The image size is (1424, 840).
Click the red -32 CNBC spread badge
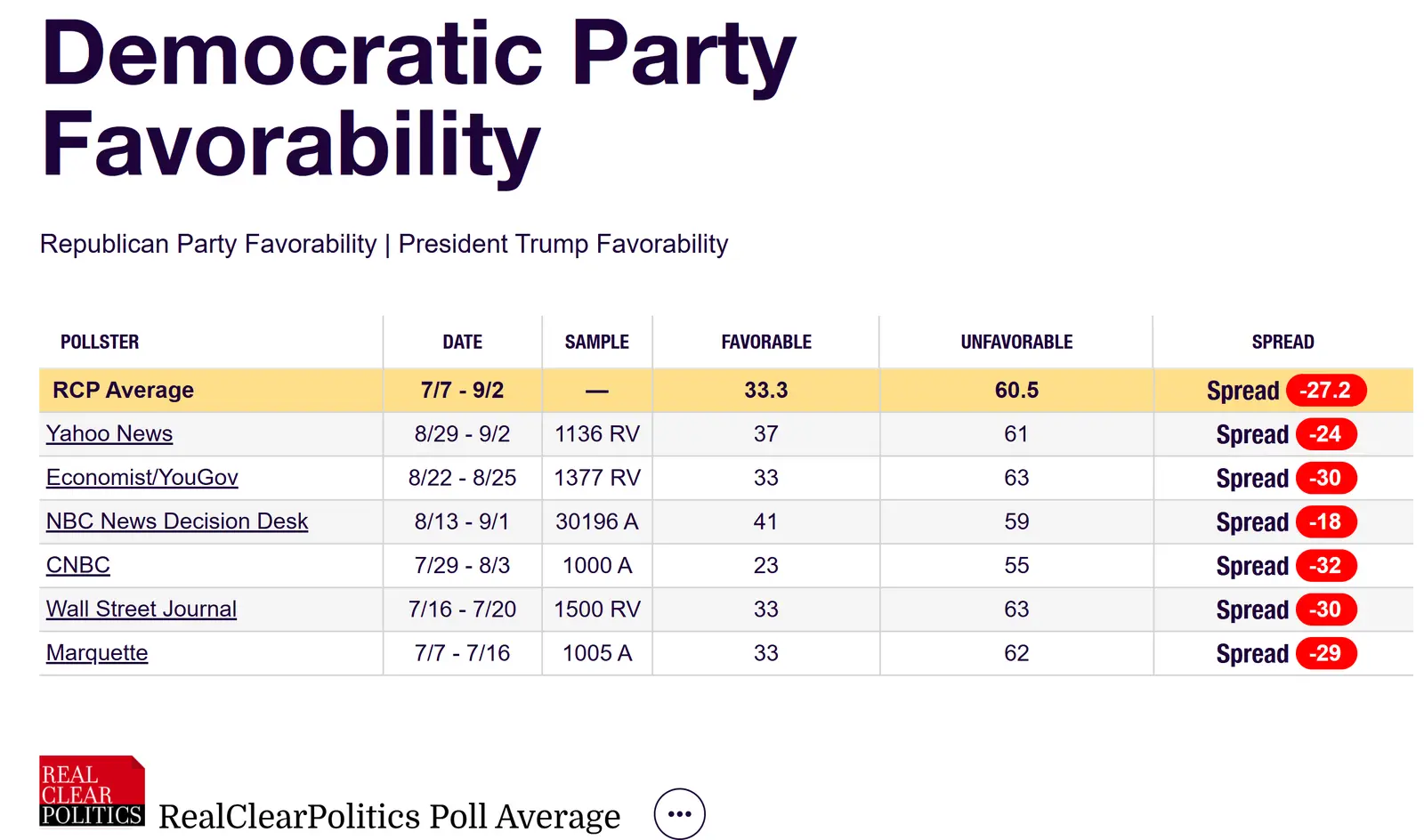(1325, 565)
